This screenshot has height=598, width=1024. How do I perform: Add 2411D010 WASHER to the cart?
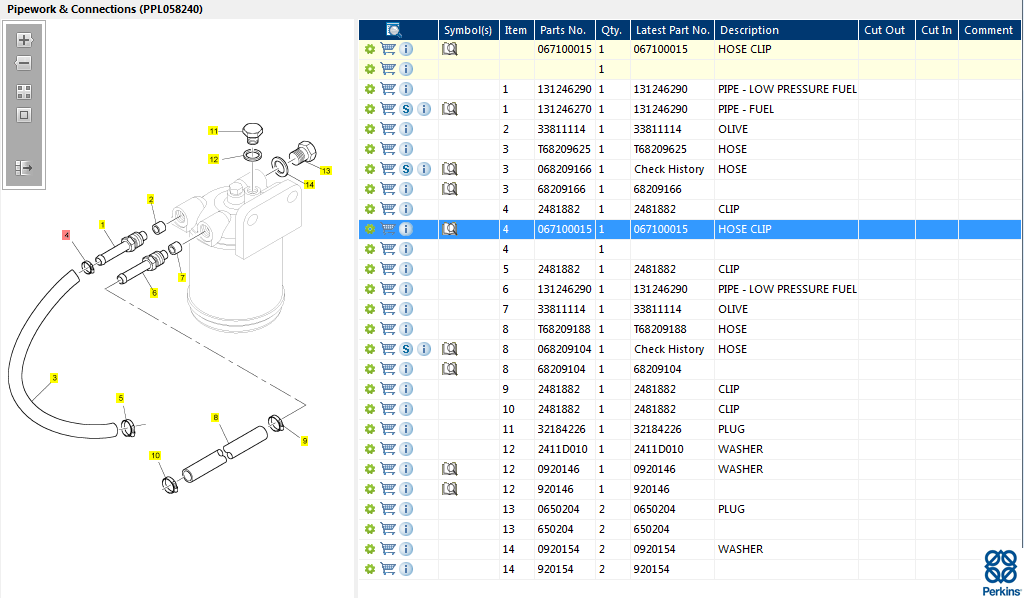point(388,448)
